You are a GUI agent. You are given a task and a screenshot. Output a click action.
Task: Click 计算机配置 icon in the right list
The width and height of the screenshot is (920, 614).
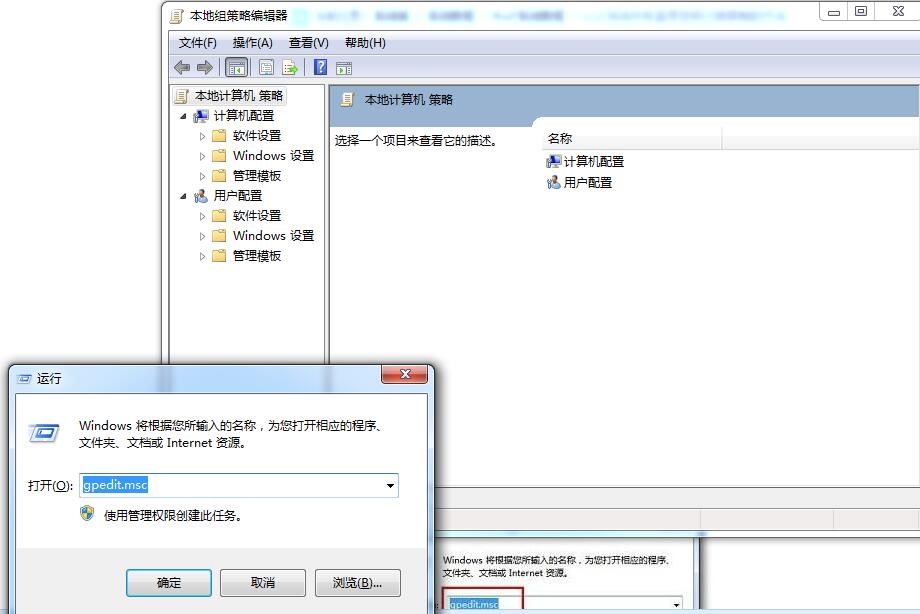click(553, 161)
